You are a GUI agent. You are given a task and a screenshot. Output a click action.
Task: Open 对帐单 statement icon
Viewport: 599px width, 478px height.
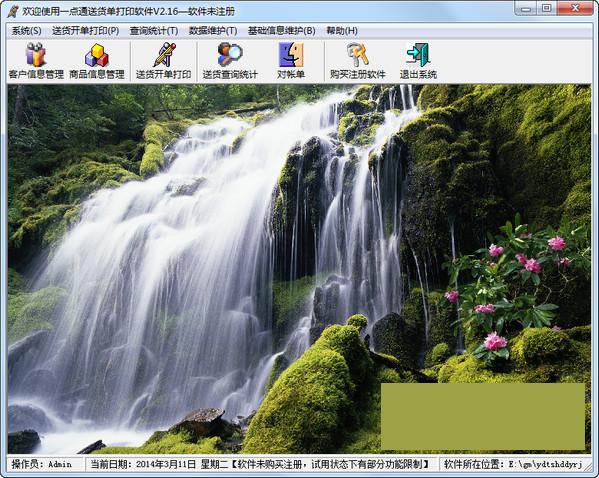coord(291,61)
